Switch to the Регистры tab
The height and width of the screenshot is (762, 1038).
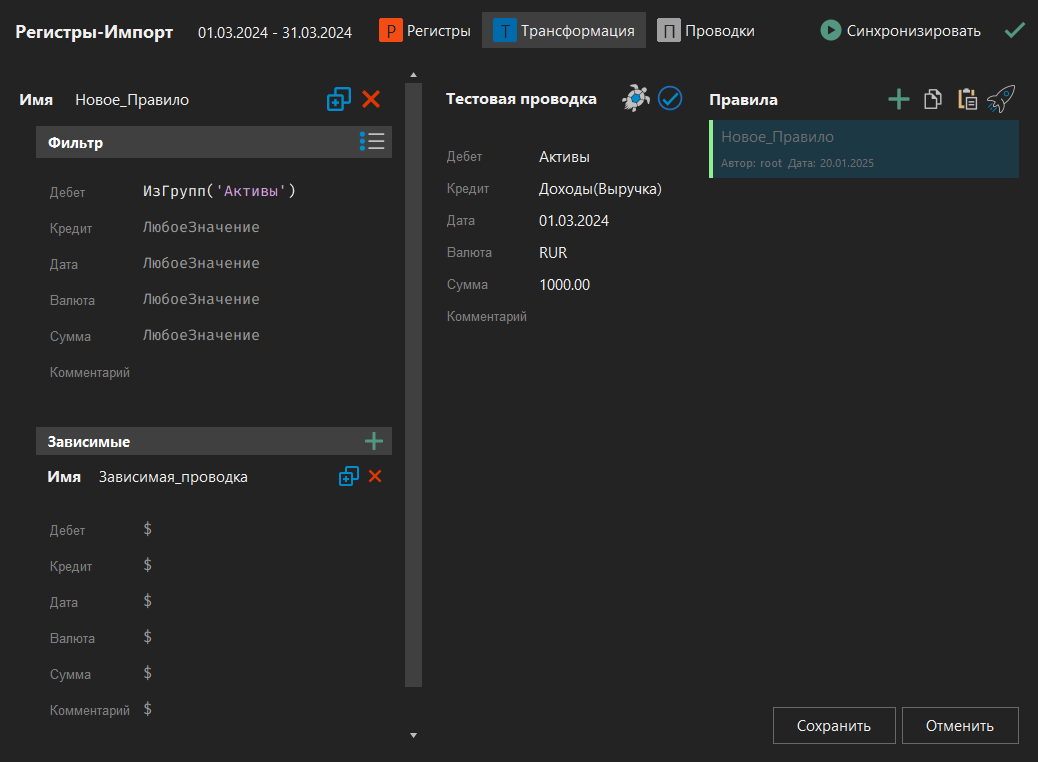[x=425, y=31]
